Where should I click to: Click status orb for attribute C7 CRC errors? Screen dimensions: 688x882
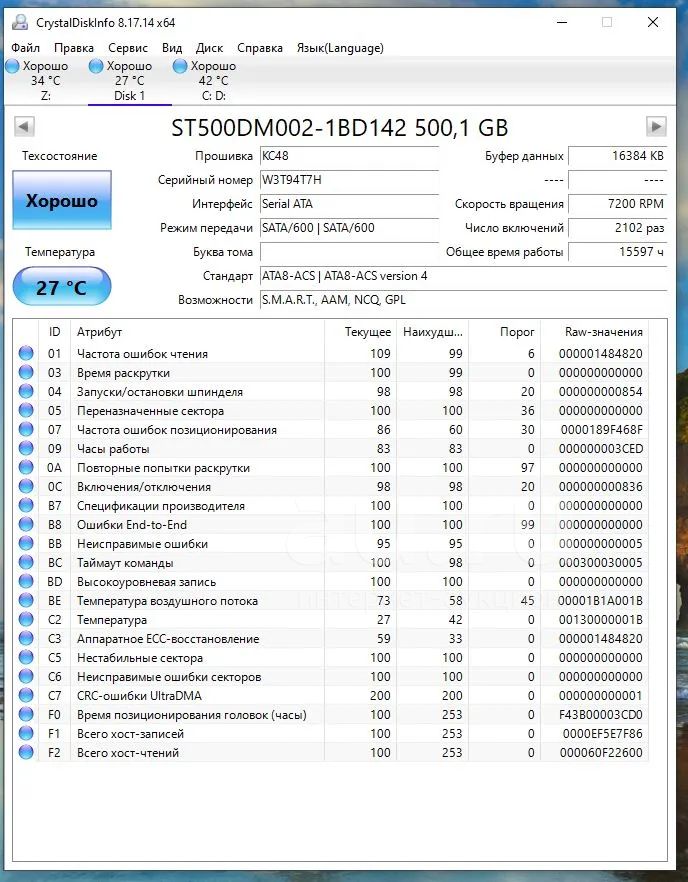point(26,695)
